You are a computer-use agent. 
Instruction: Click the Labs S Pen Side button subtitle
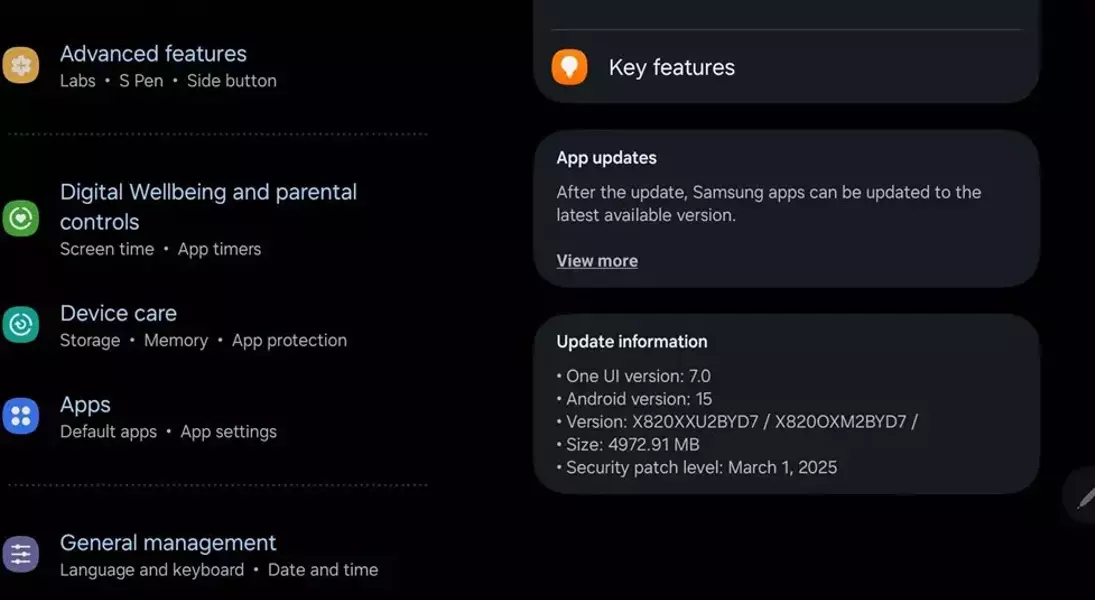[x=168, y=81]
